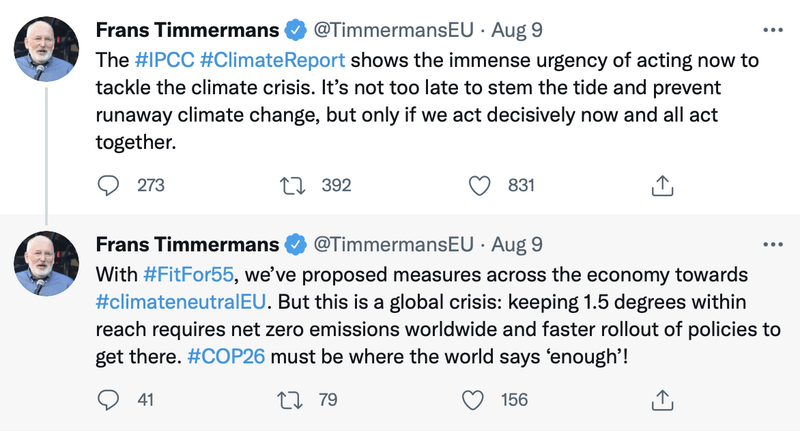Open @TimmermansEU handle on second tweet

[x=393, y=245]
